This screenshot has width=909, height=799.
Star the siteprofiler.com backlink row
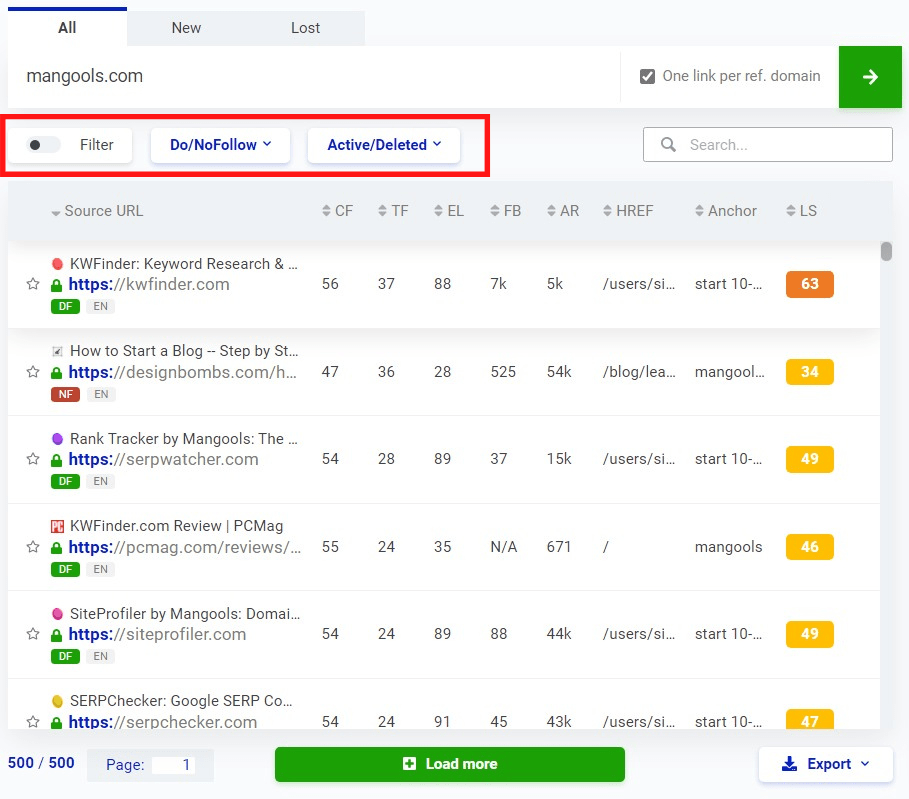coord(33,634)
